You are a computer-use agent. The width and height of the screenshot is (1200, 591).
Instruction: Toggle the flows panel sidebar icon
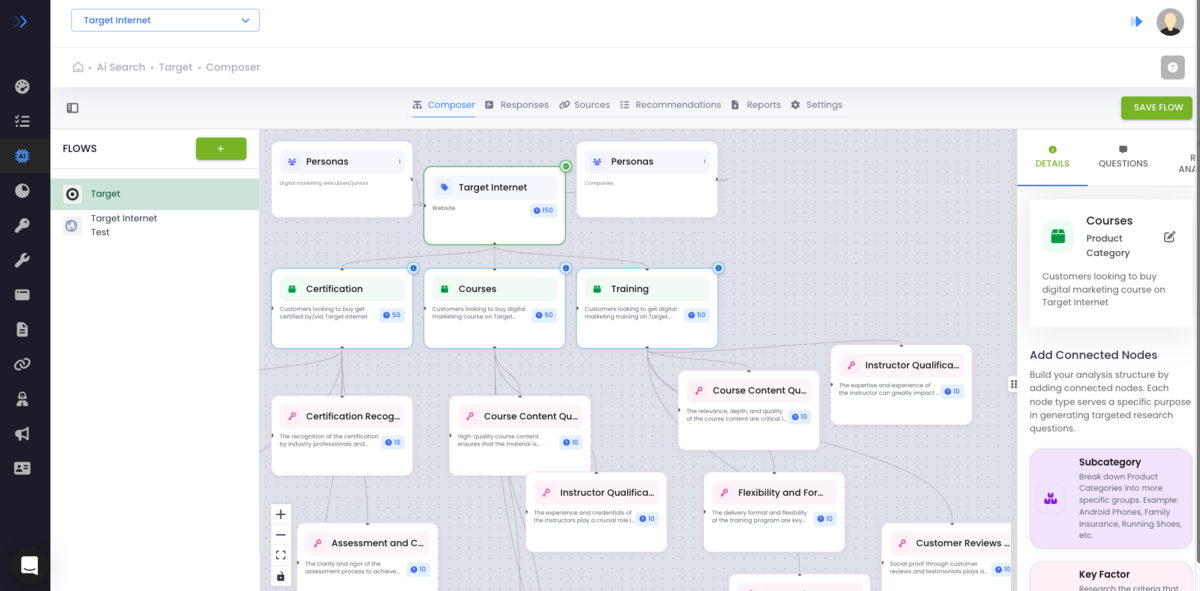[72, 108]
